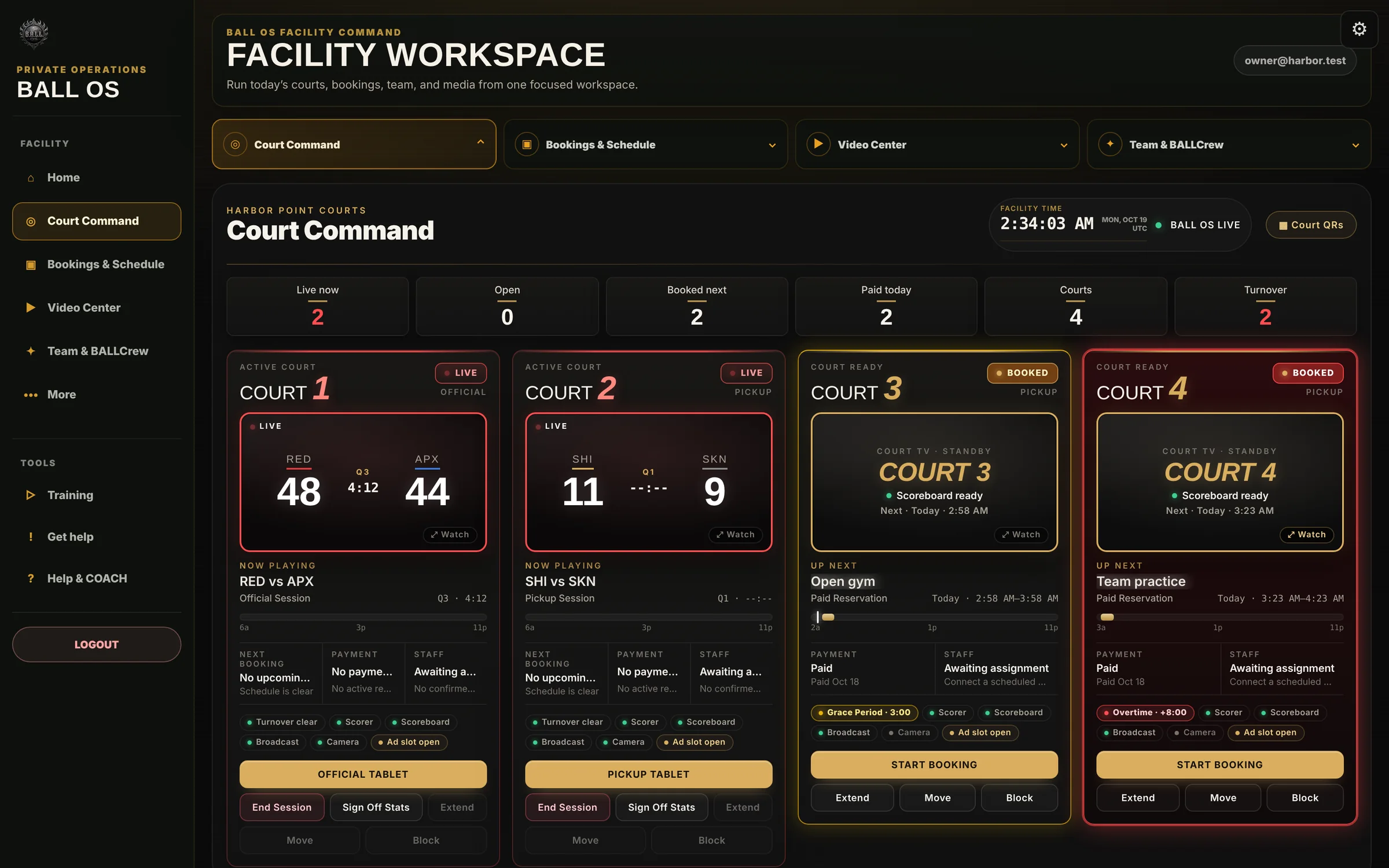The image size is (1389, 868).
Task: Click Bookings & Schedule sidebar square icon
Action: click(31, 265)
